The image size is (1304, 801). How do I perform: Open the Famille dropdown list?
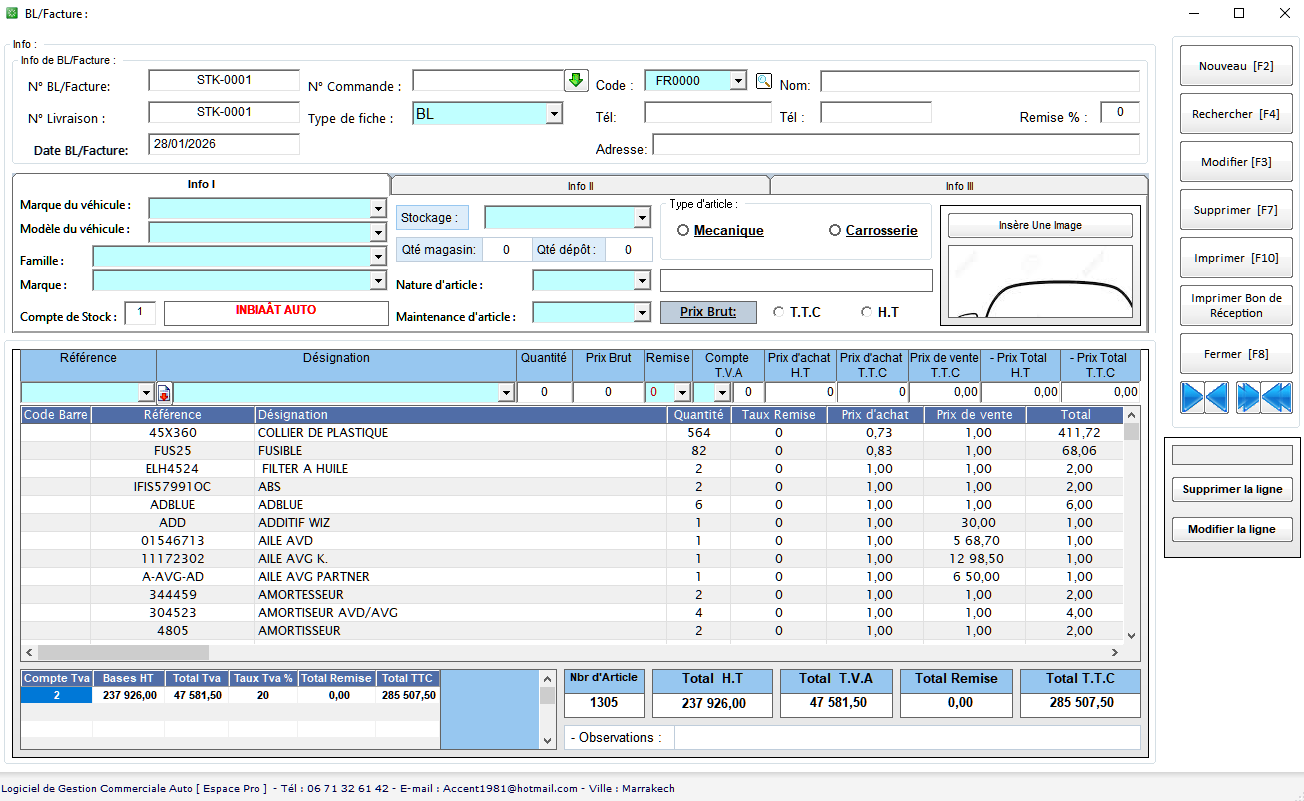pos(378,257)
